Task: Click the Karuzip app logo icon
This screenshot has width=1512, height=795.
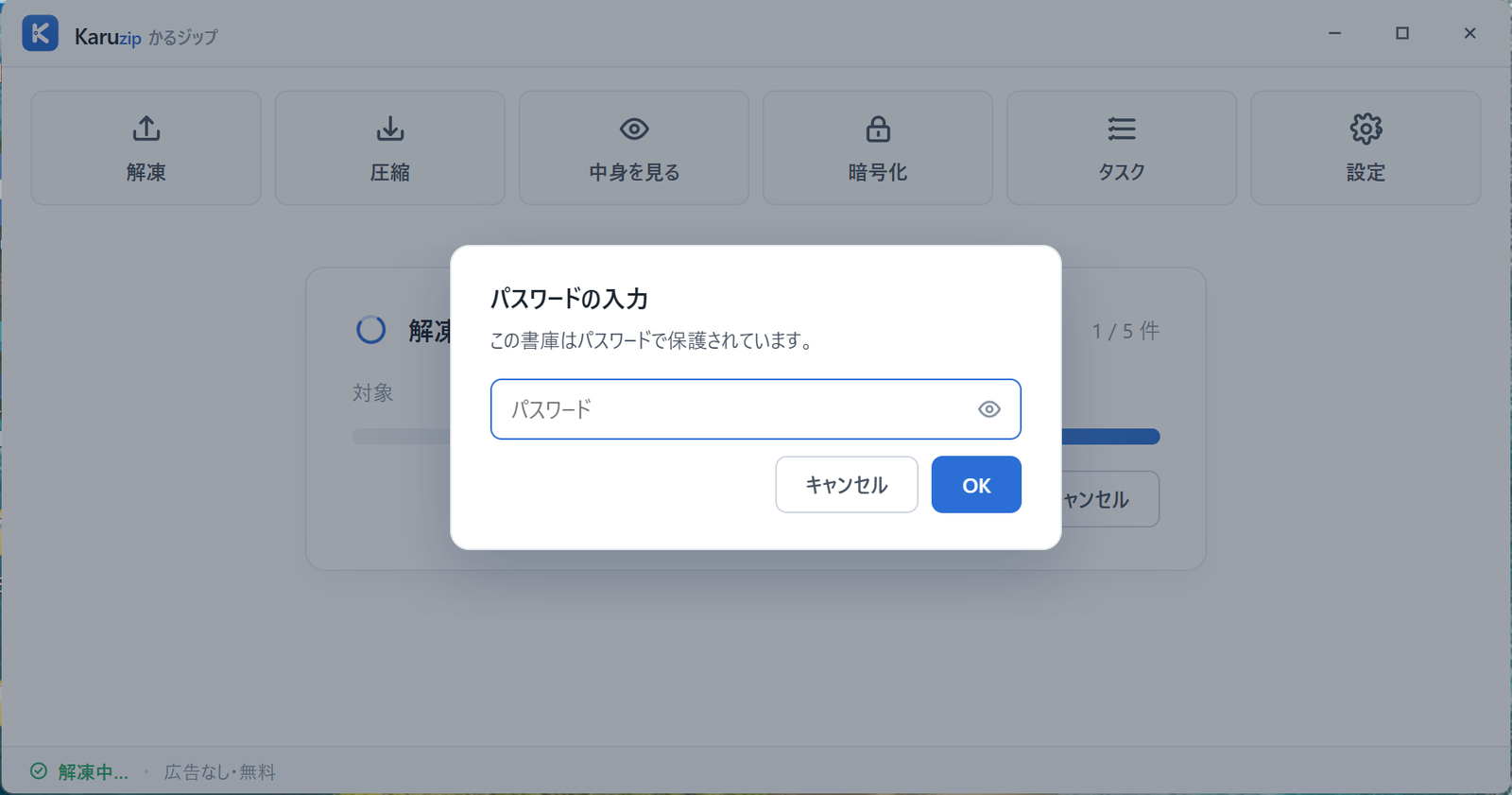Action: pos(40,33)
